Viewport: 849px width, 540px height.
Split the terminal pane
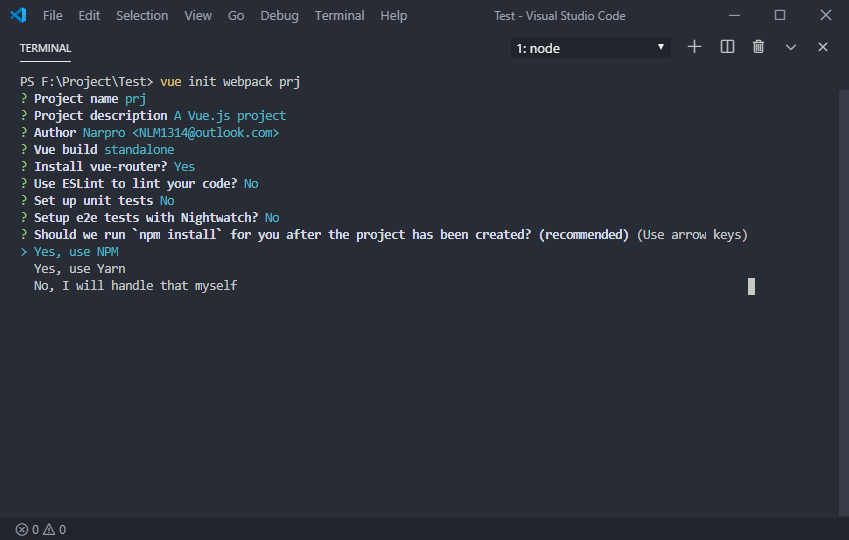[x=727, y=47]
